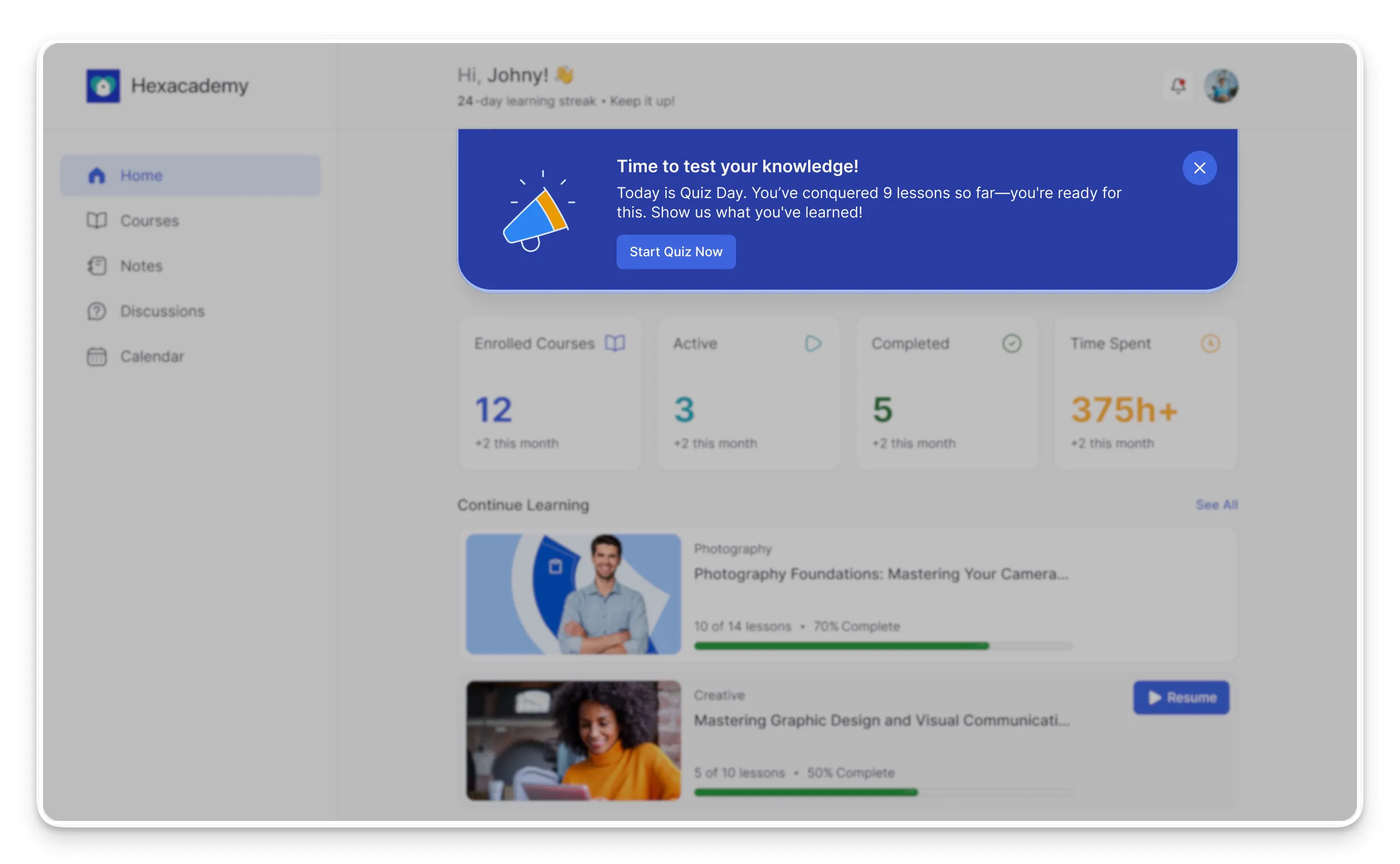Image resolution: width=1400 pixels, height=864 pixels.
Task: Click the book icon on Enrolled Courses card
Action: coord(615,343)
